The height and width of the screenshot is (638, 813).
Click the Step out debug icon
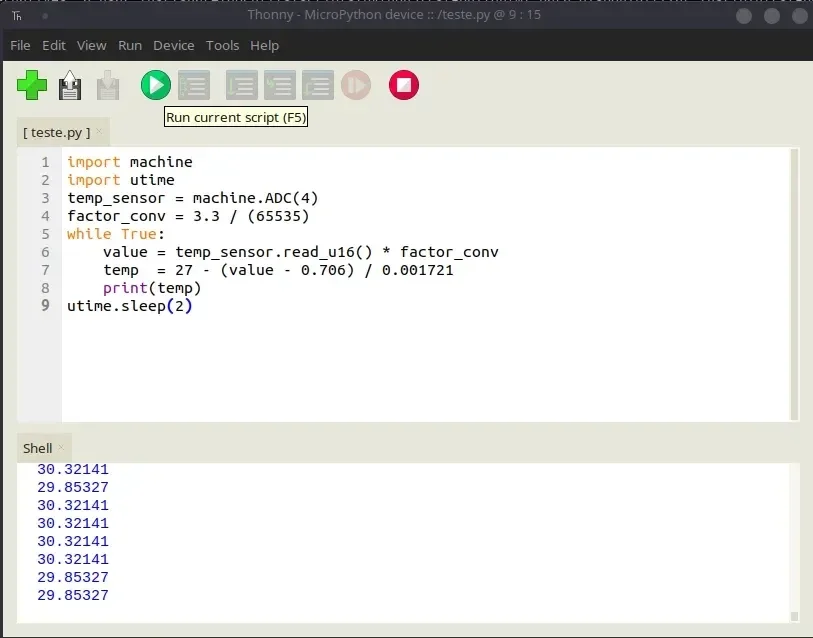(x=318, y=85)
